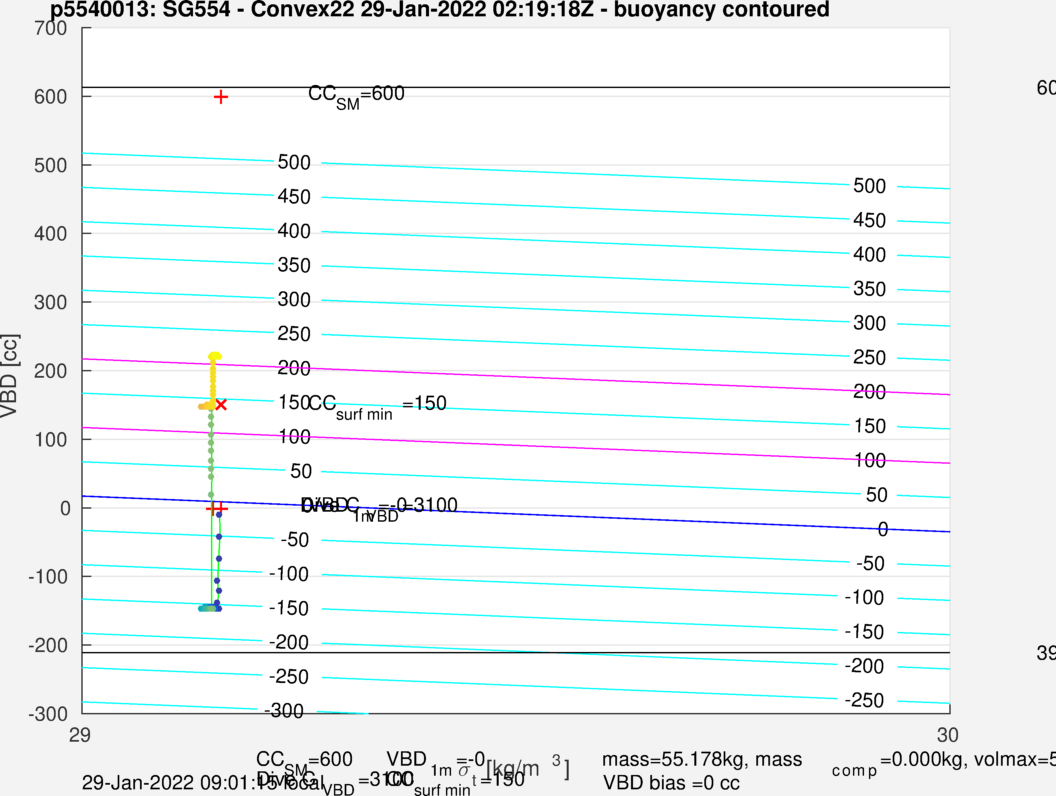The image size is (1056, 796).
Task: Click the '=0.000kg, volmax' text at bottom right
Action: [x=960, y=760]
